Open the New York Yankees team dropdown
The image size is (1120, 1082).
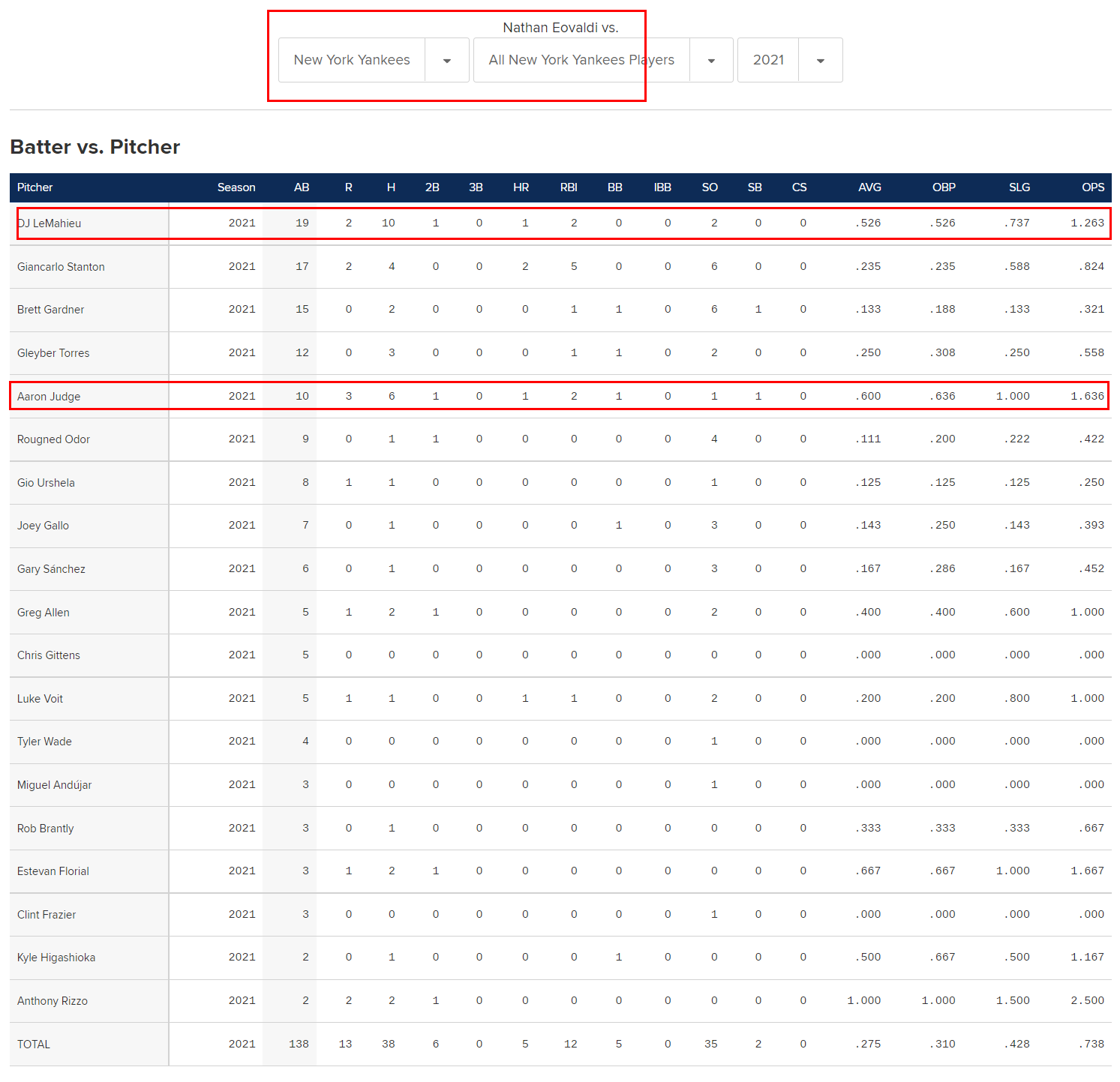(374, 60)
